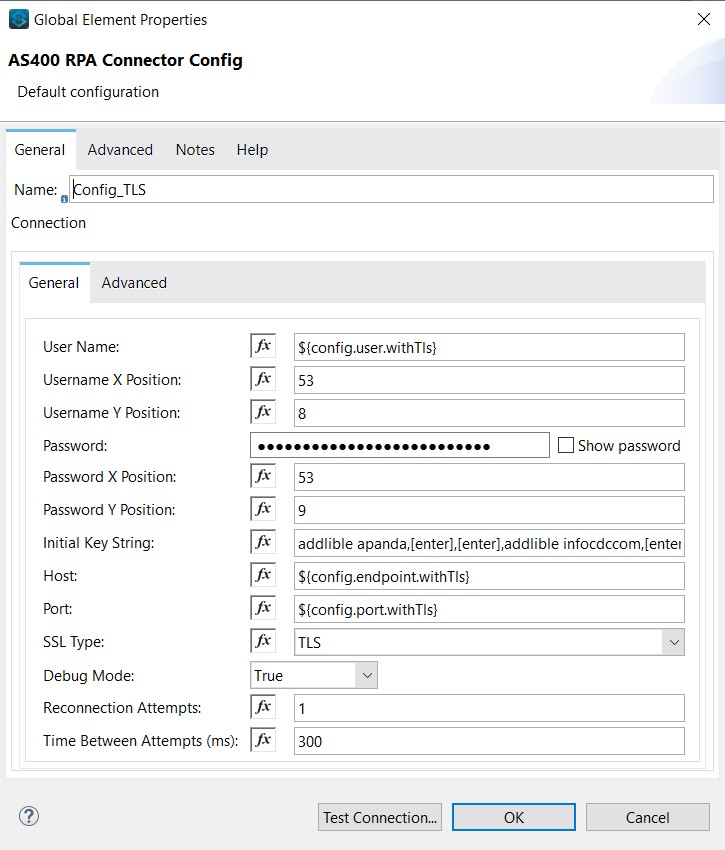Click the User Name input field
The image size is (725, 850).
[x=489, y=347]
